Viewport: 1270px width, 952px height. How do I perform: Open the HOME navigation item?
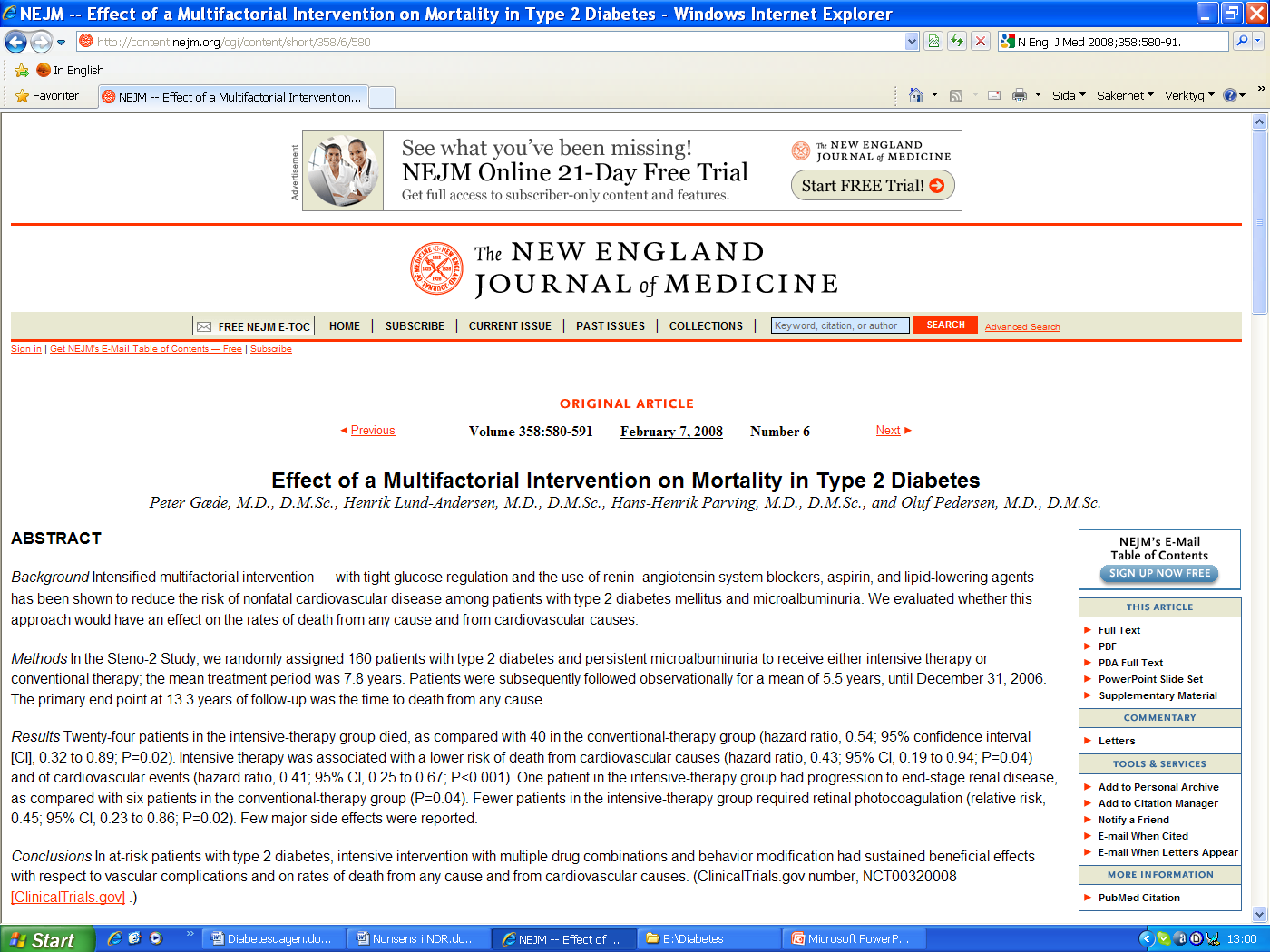(345, 326)
